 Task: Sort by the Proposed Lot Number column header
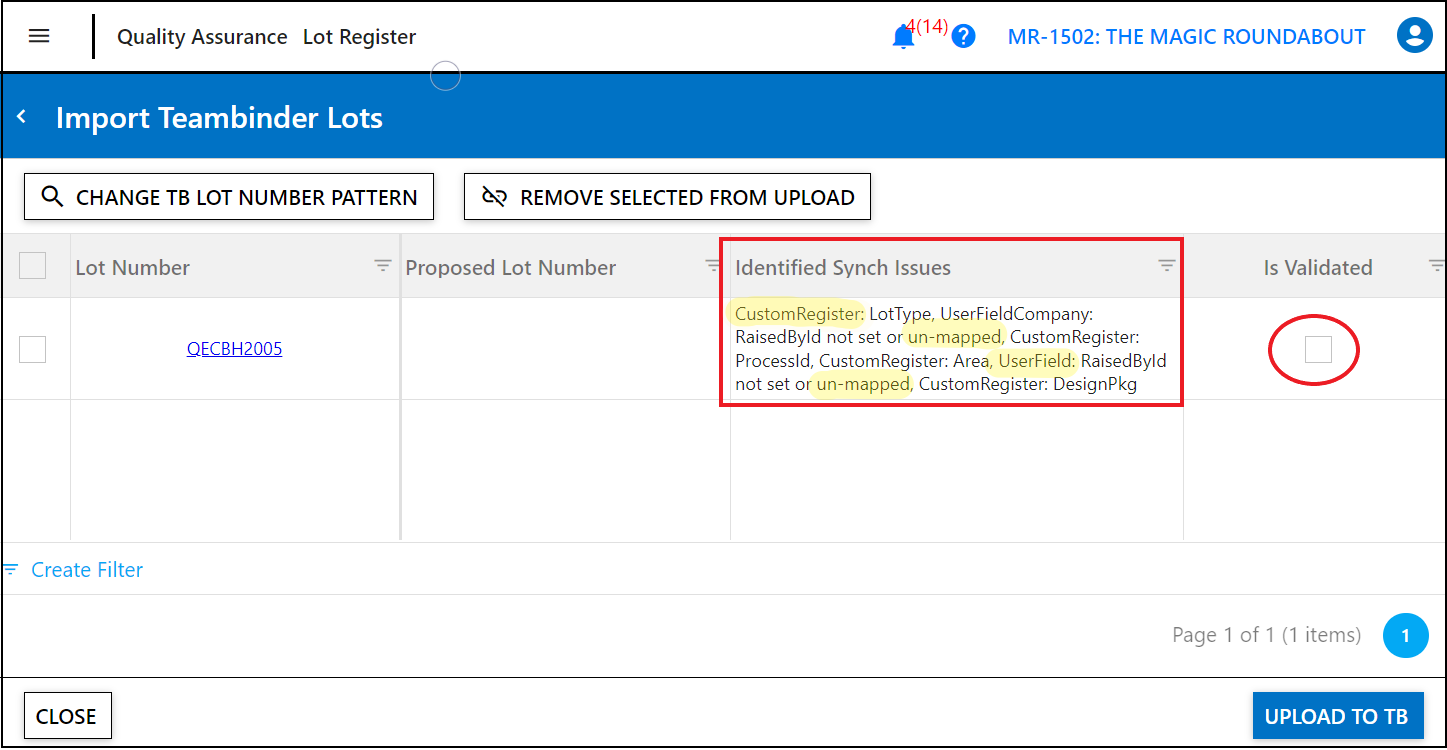[x=510, y=267]
